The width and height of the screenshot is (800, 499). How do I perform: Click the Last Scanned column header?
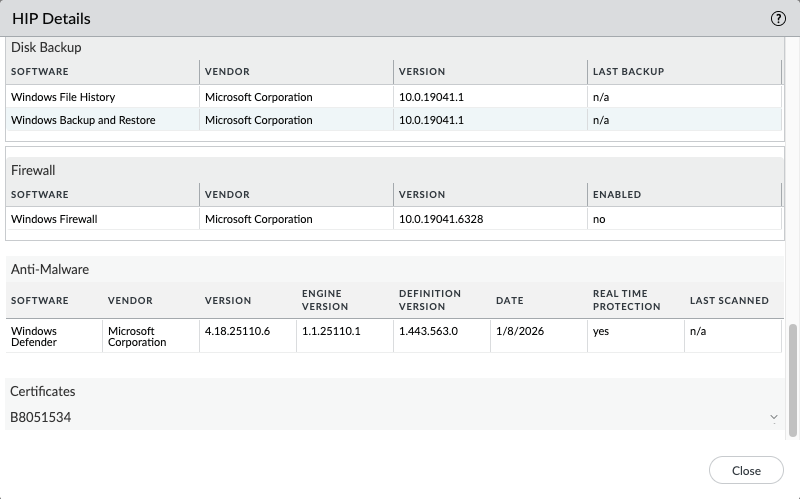coord(729,300)
